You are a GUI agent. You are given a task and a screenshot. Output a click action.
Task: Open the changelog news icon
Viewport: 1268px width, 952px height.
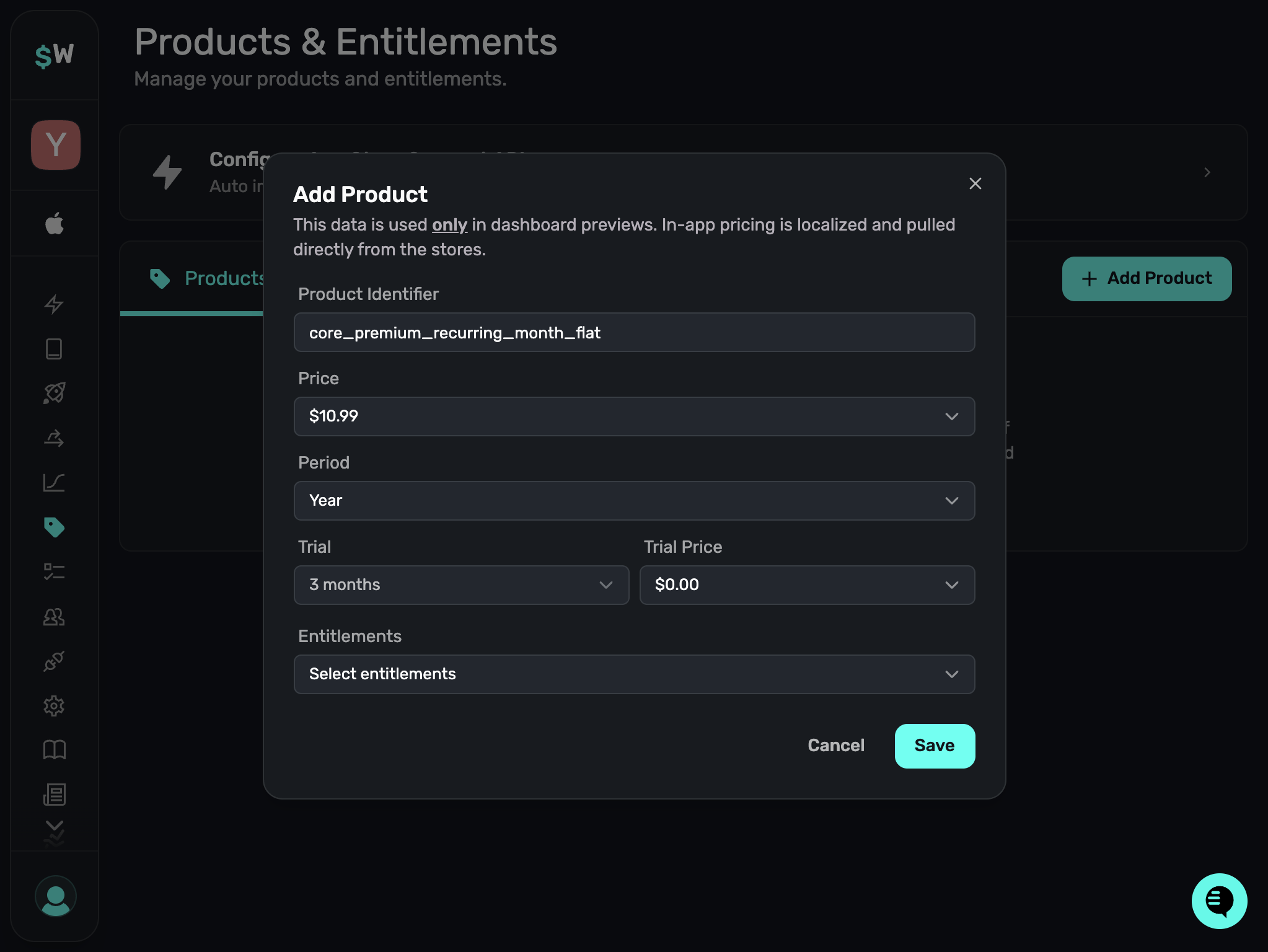coord(55,795)
